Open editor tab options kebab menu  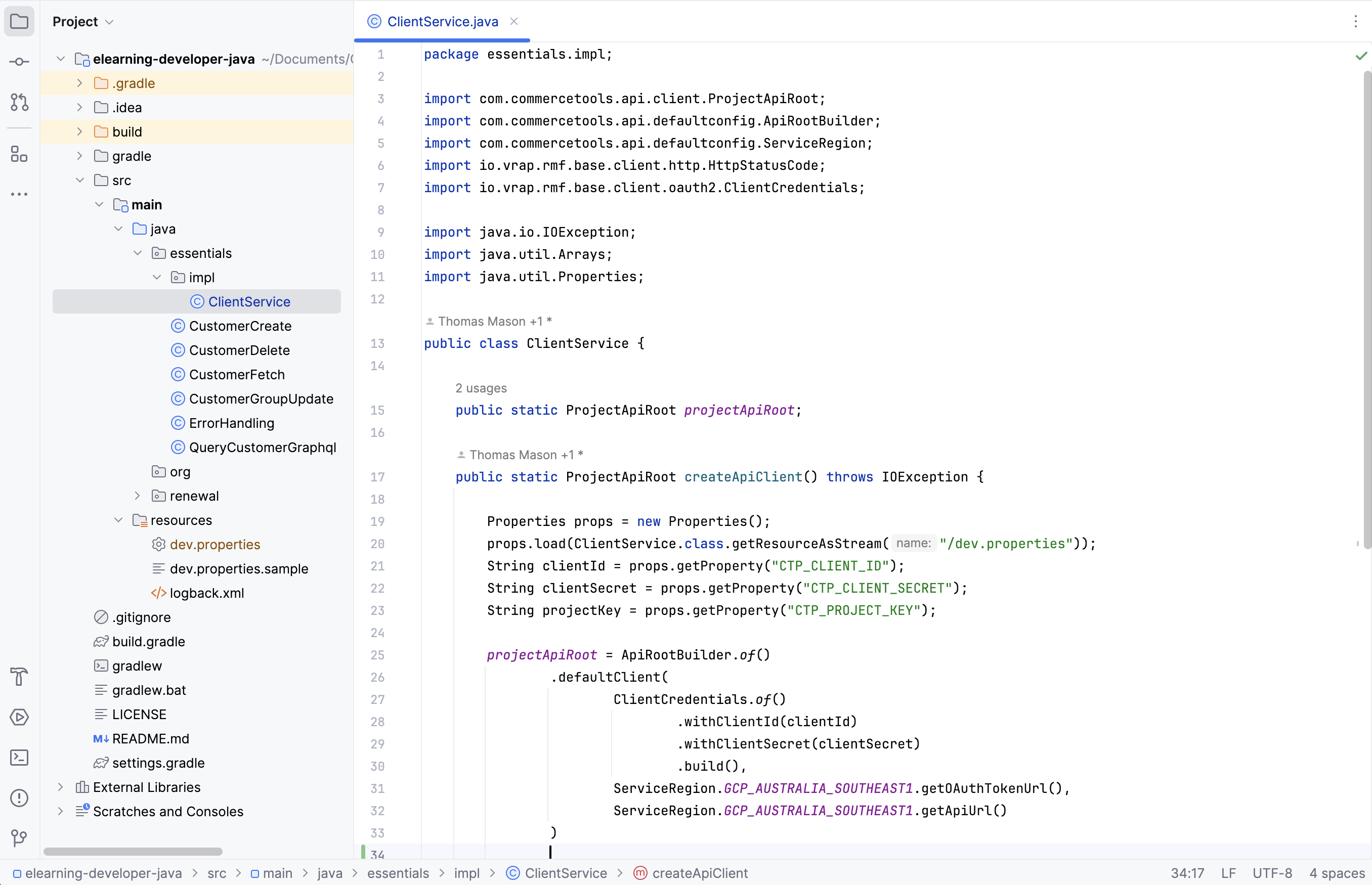tap(1355, 22)
